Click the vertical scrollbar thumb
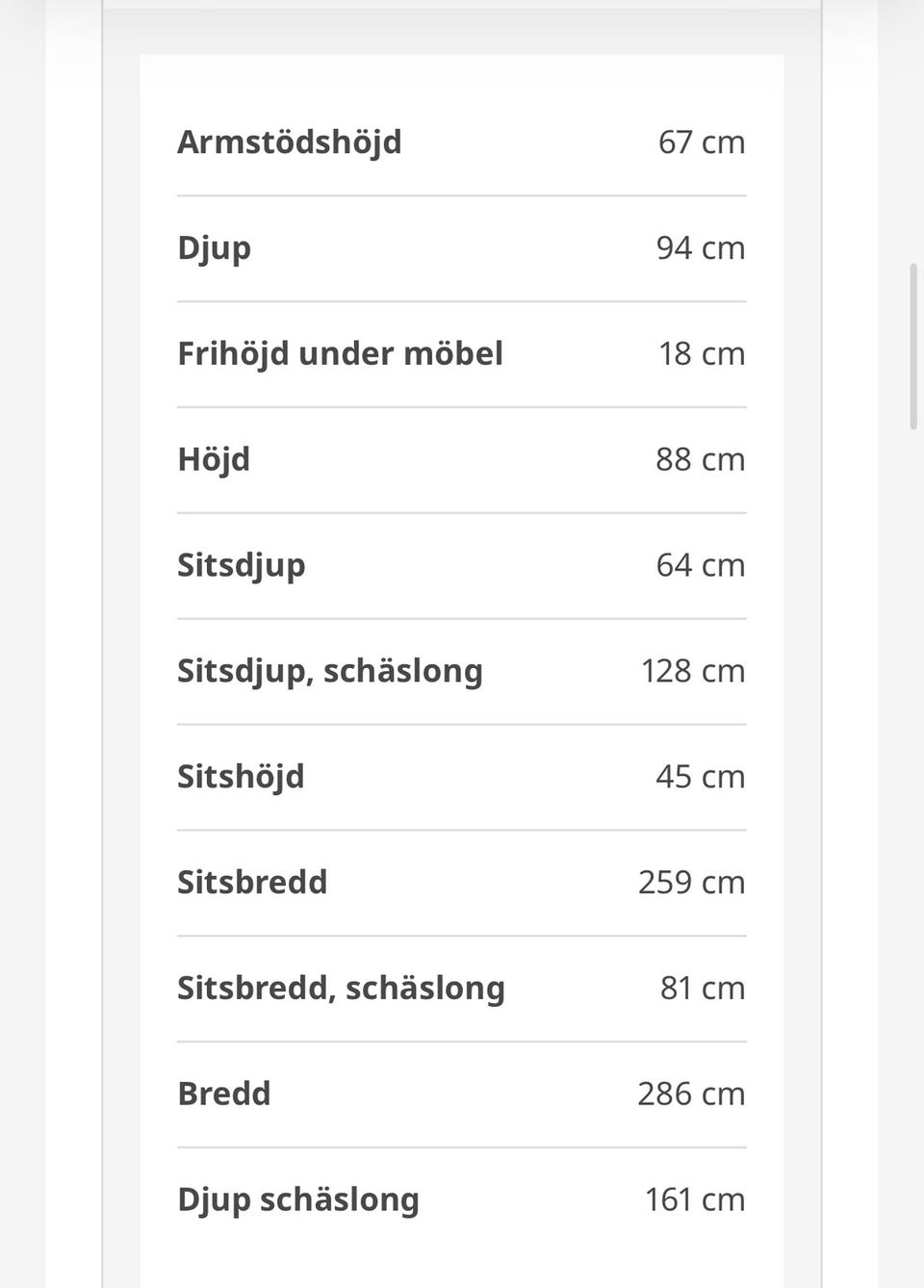This screenshot has width=924, height=1288. point(913,347)
